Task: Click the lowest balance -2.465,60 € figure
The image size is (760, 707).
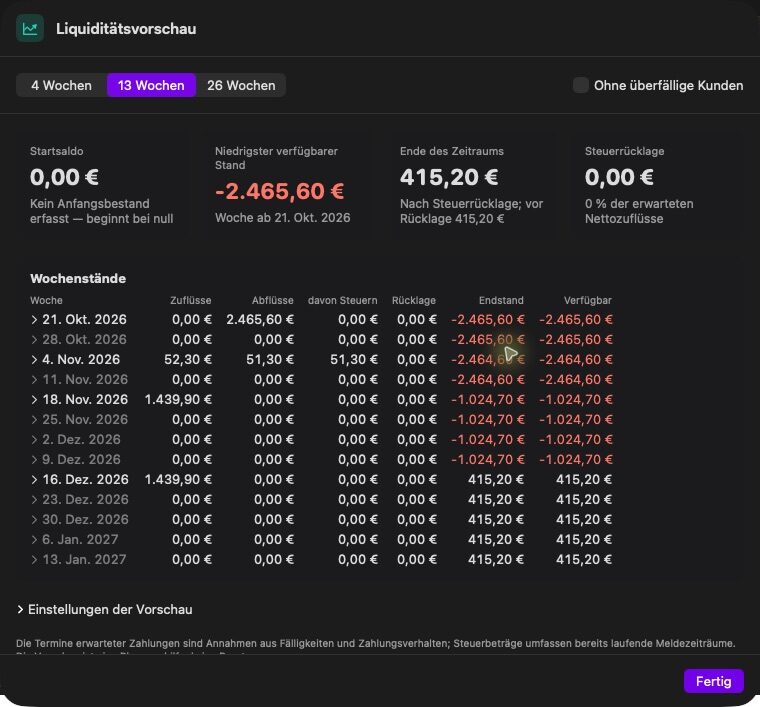Action: [x=280, y=191]
